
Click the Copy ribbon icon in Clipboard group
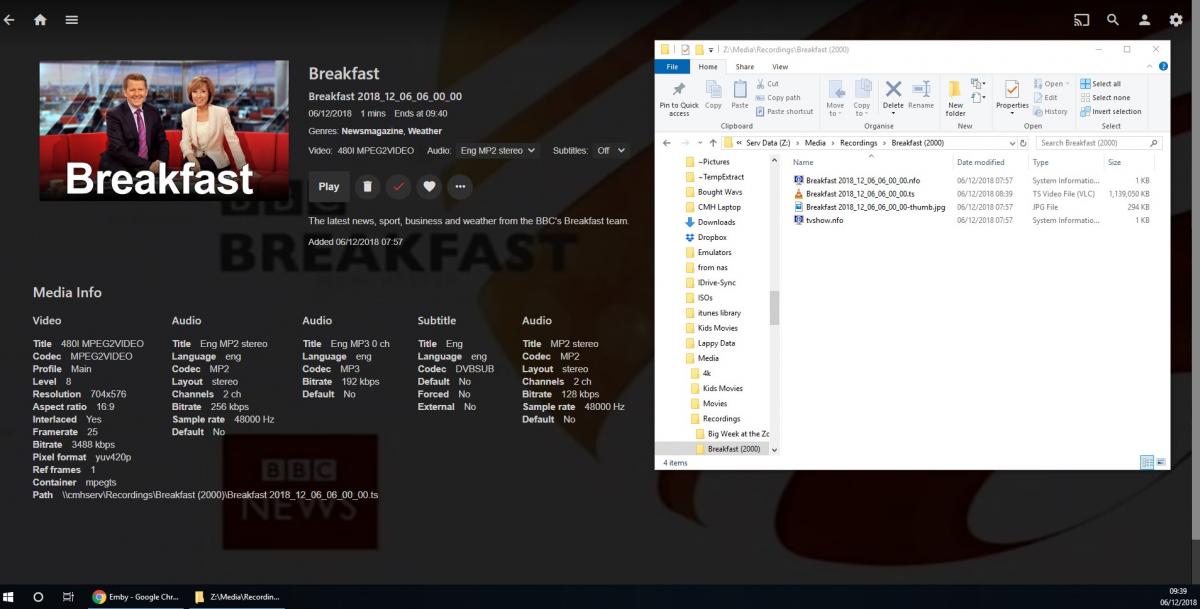click(x=713, y=94)
